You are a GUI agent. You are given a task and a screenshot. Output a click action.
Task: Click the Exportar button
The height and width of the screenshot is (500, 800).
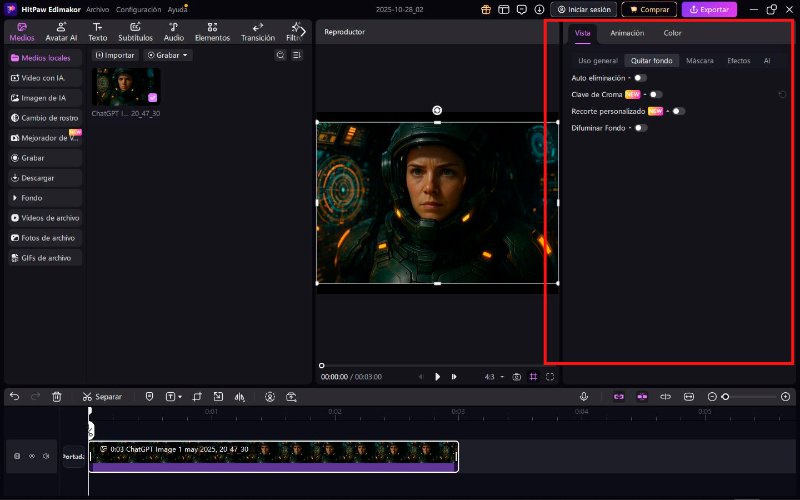[x=709, y=9]
